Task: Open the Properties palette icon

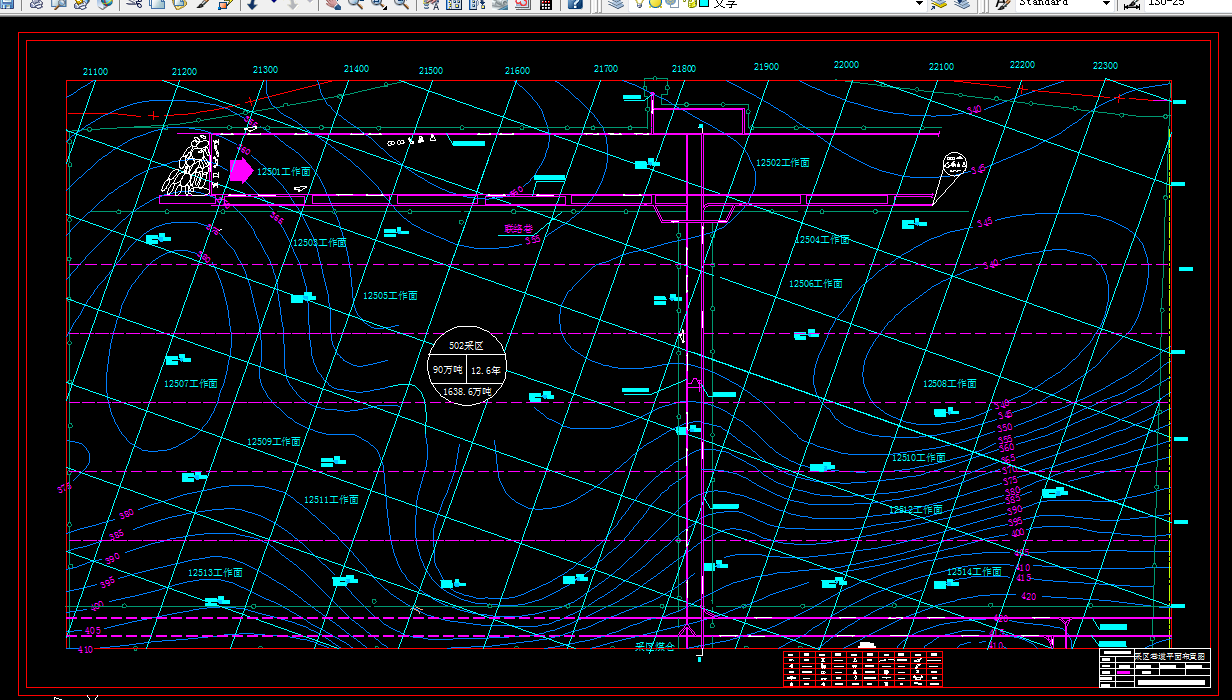Action: coord(431,3)
